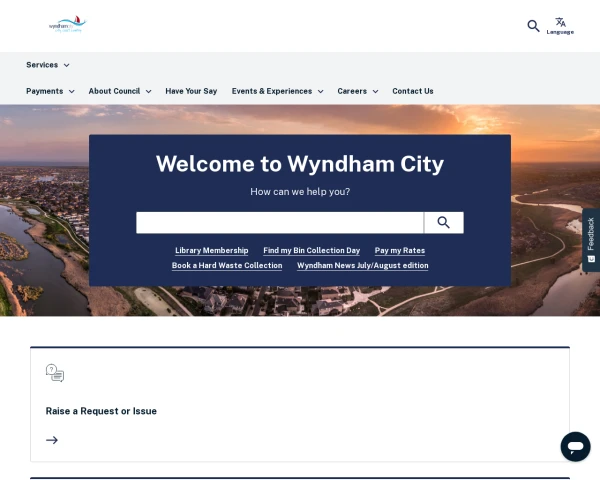Focus the How can we help search field
The image size is (600, 480).
280,222
